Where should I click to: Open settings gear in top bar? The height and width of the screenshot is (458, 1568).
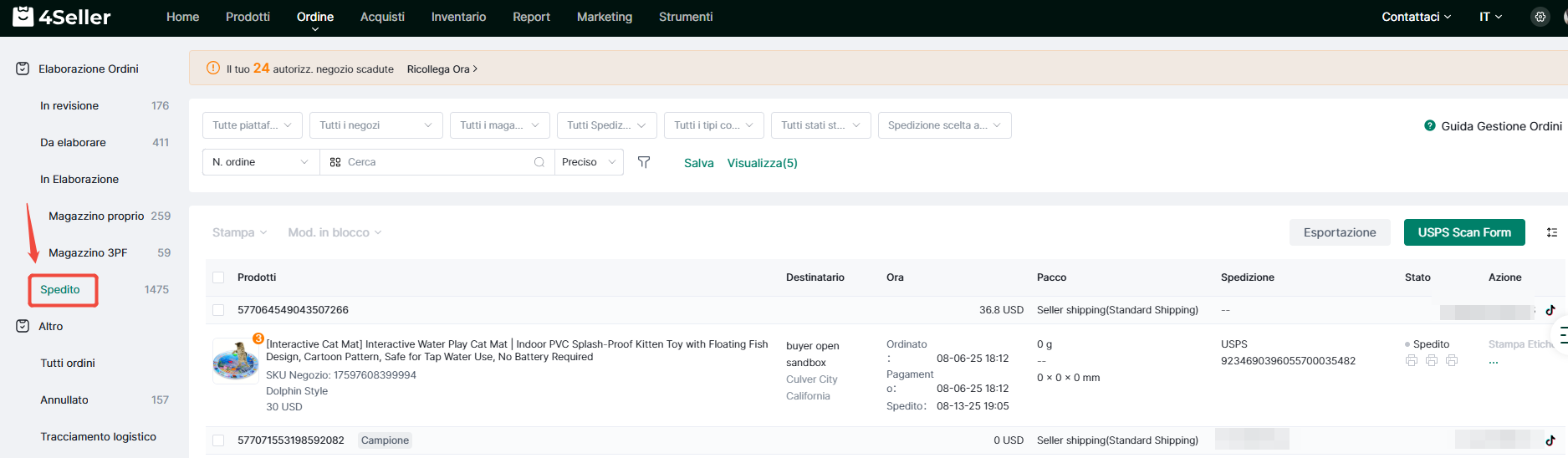[1540, 17]
